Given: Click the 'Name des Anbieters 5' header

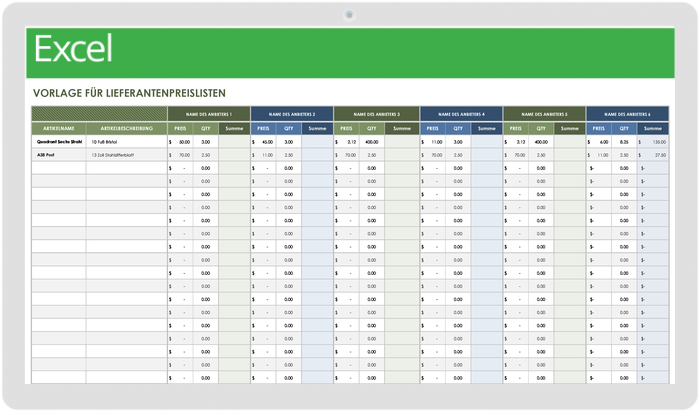Looking at the screenshot, I should point(544,114).
